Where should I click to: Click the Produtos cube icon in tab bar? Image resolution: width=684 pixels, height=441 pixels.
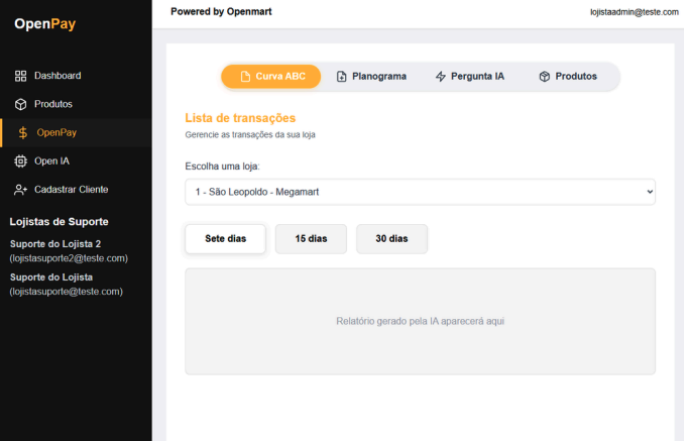(544, 77)
